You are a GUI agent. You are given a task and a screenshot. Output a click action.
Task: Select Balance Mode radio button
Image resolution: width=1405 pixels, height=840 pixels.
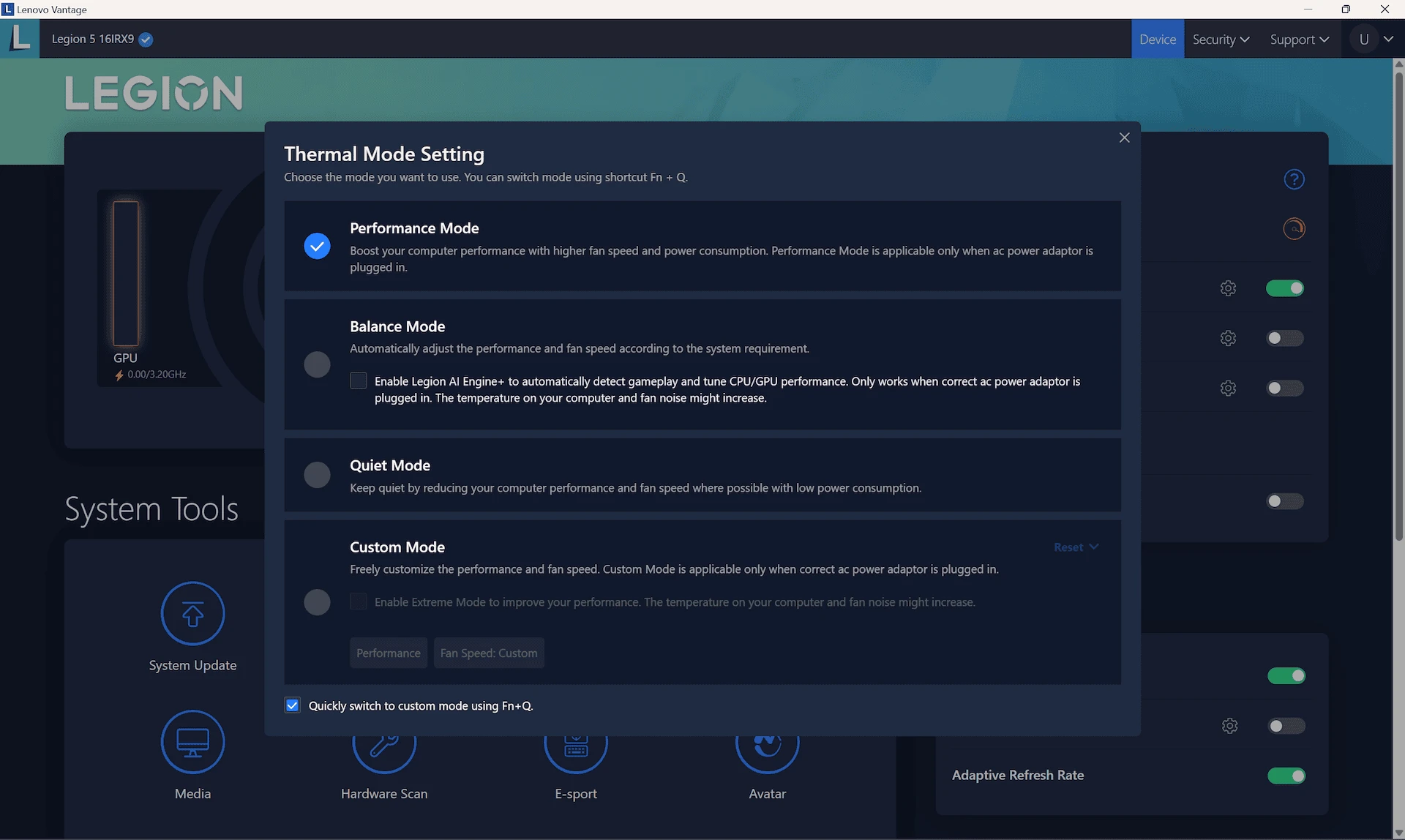(x=317, y=364)
